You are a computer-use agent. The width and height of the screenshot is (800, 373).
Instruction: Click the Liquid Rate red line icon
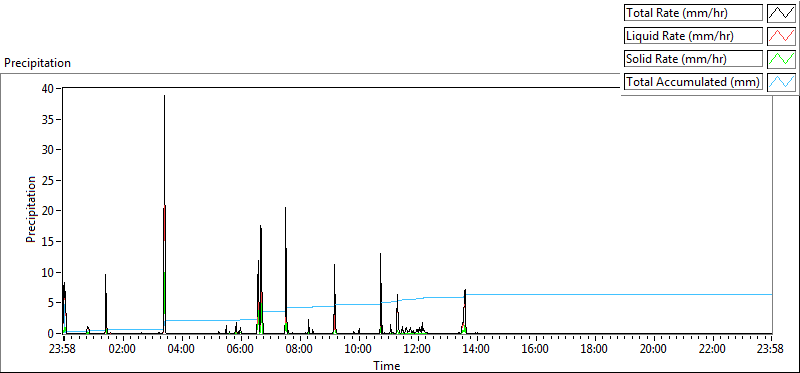tap(781, 36)
